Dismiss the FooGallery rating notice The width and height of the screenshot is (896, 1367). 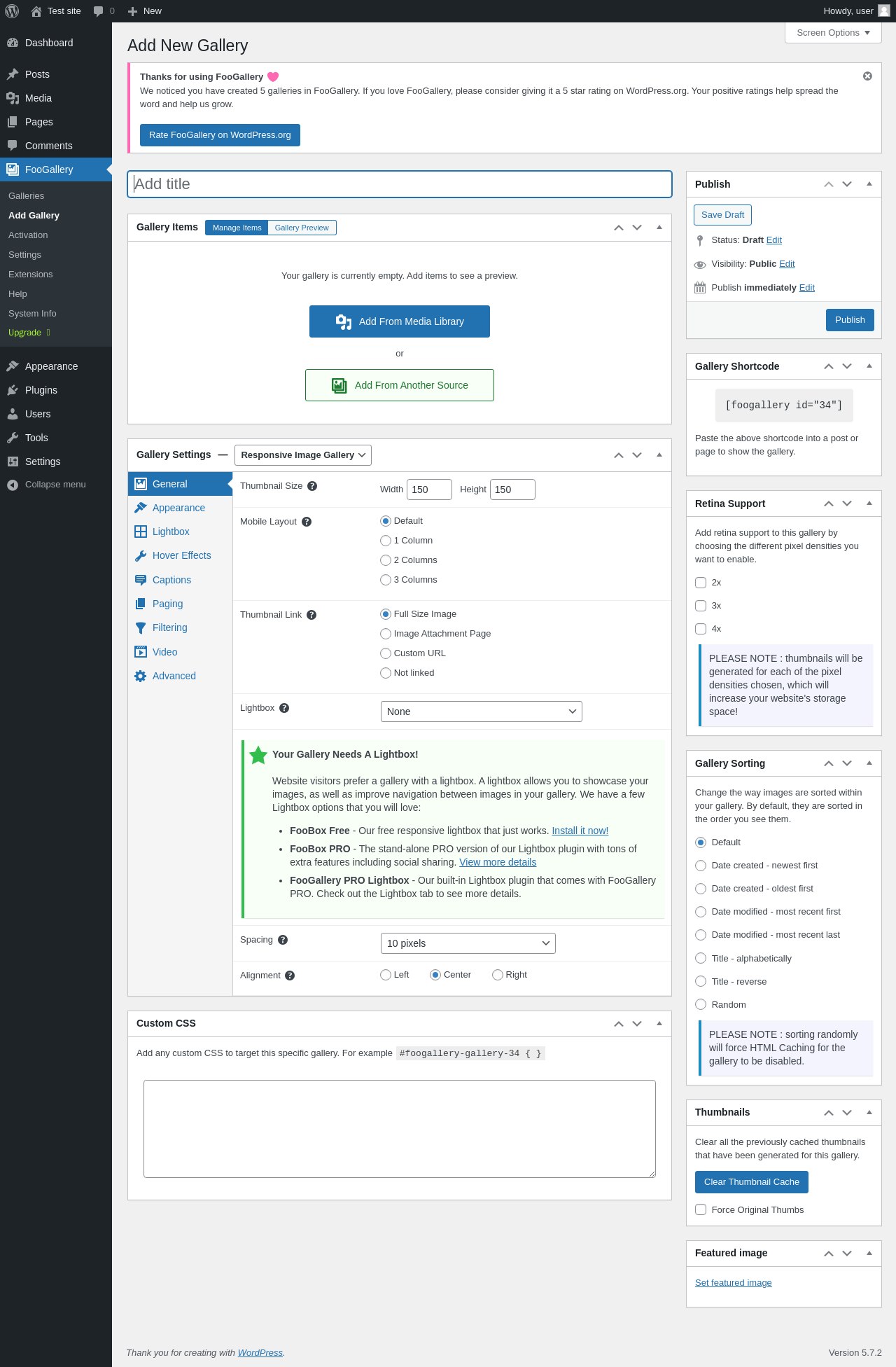(x=867, y=76)
